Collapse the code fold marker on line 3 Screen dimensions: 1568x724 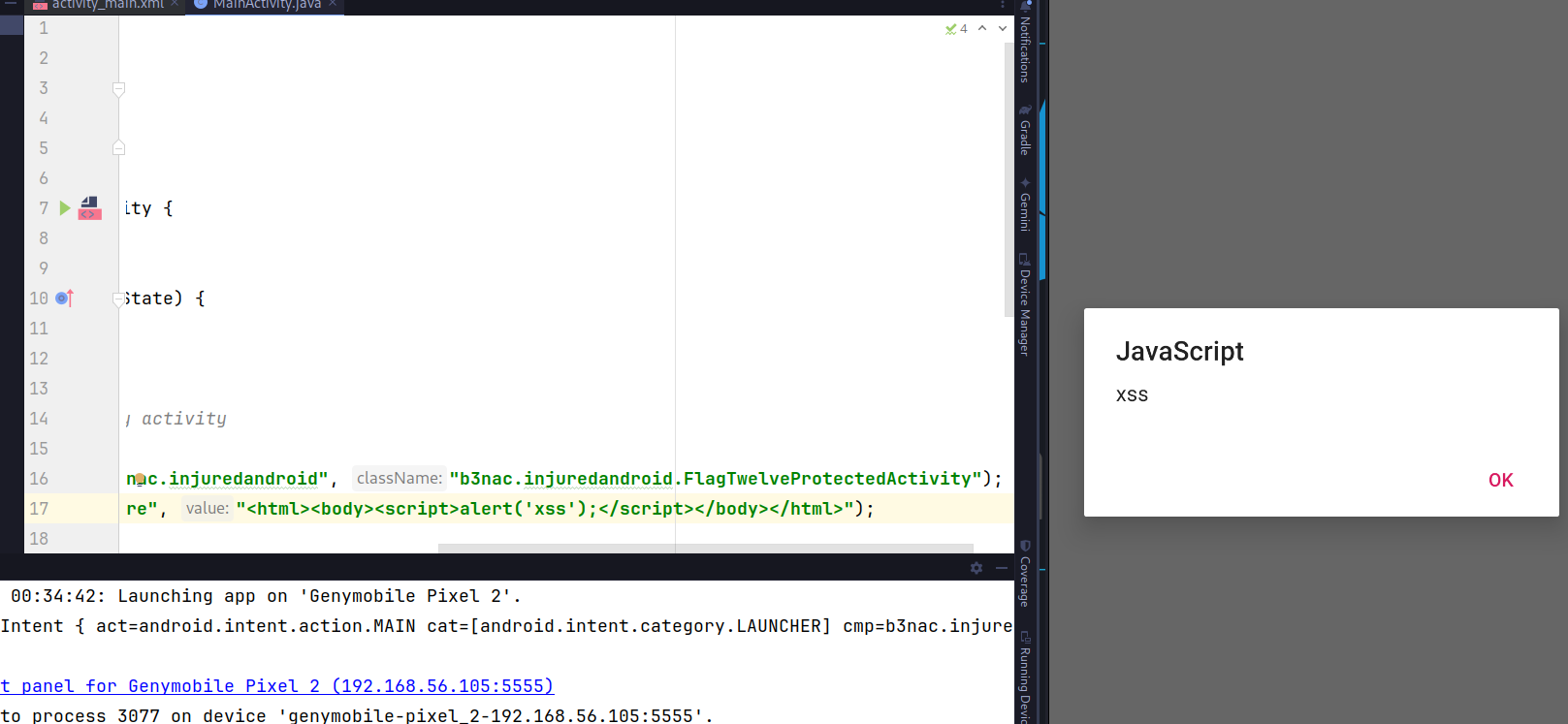pyautogui.click(x=118, y=89)
